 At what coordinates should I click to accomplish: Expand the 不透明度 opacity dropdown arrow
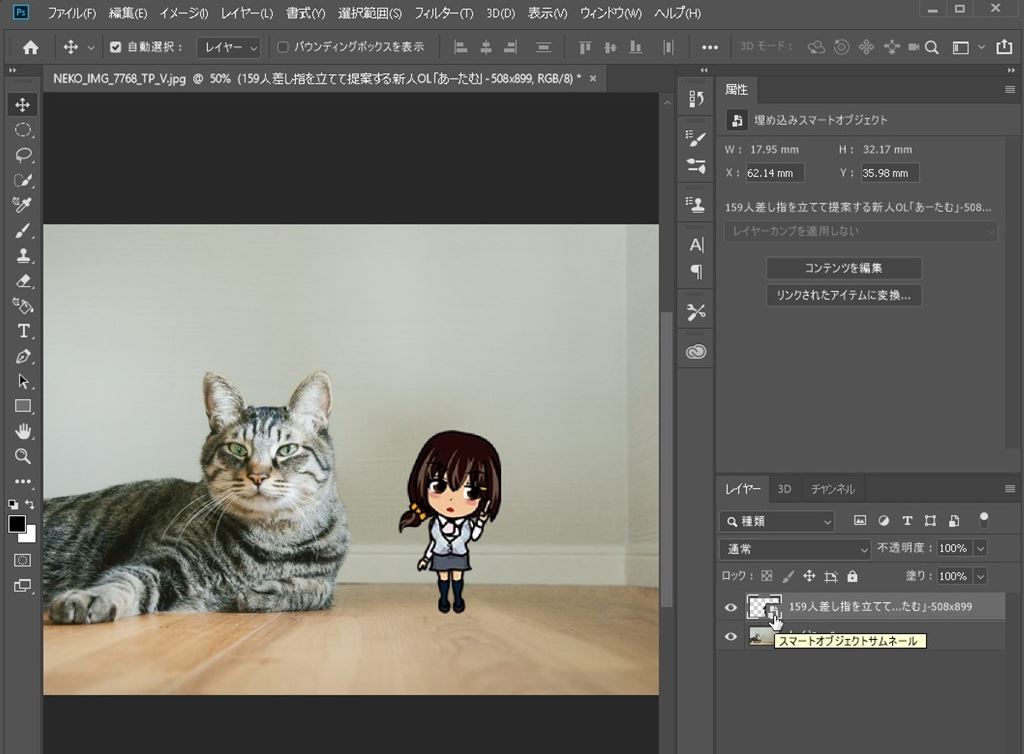[980, 549]
